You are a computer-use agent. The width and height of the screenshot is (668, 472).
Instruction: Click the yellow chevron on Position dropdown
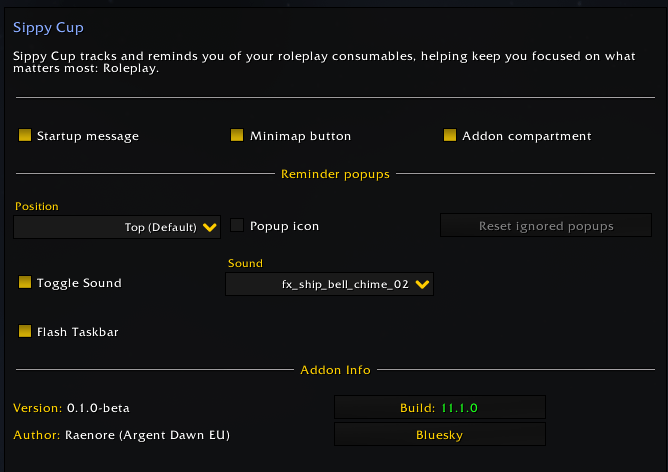pyautogui.click(x=210, y=227)
